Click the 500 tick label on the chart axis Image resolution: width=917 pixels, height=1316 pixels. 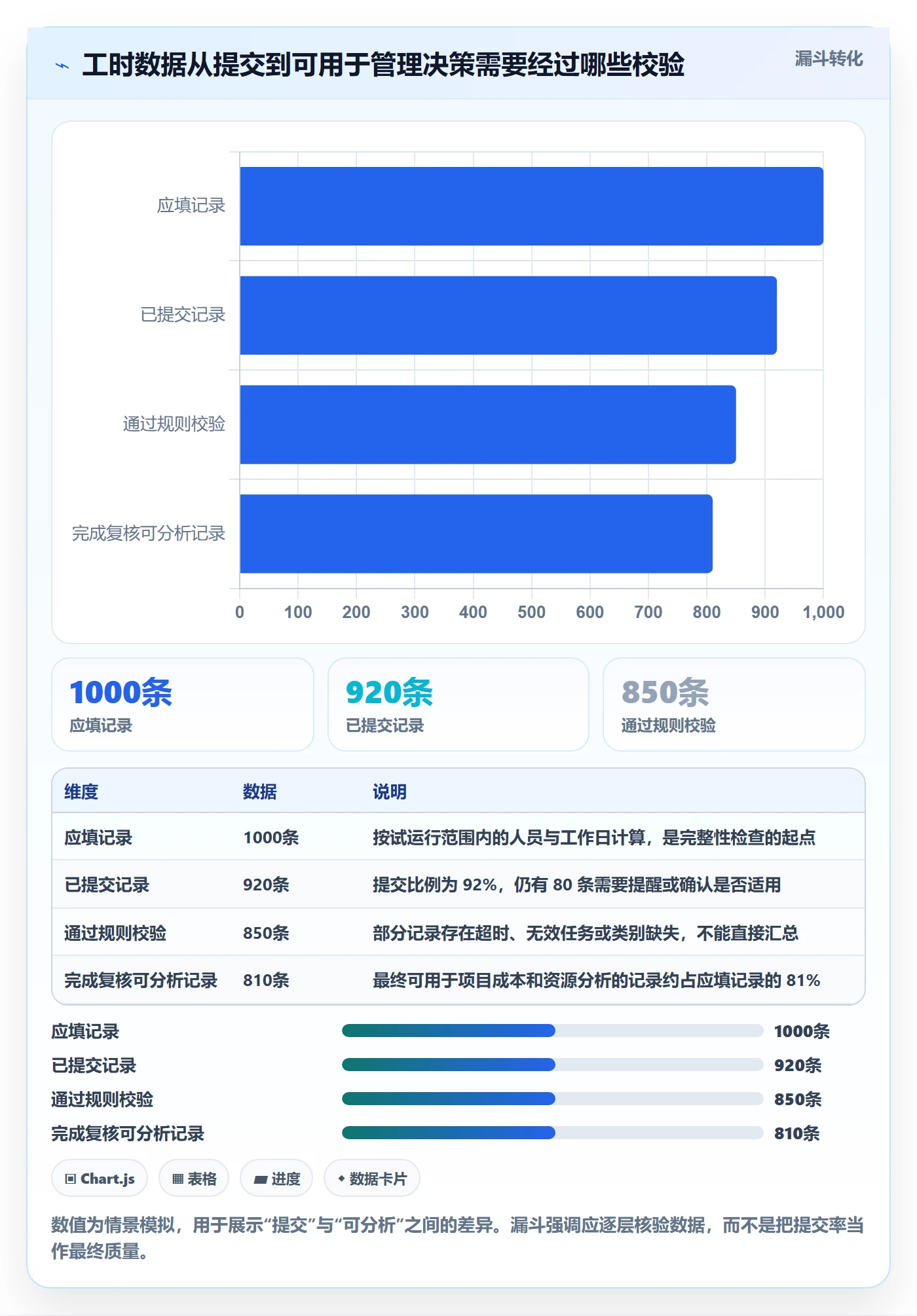(531, 612)
